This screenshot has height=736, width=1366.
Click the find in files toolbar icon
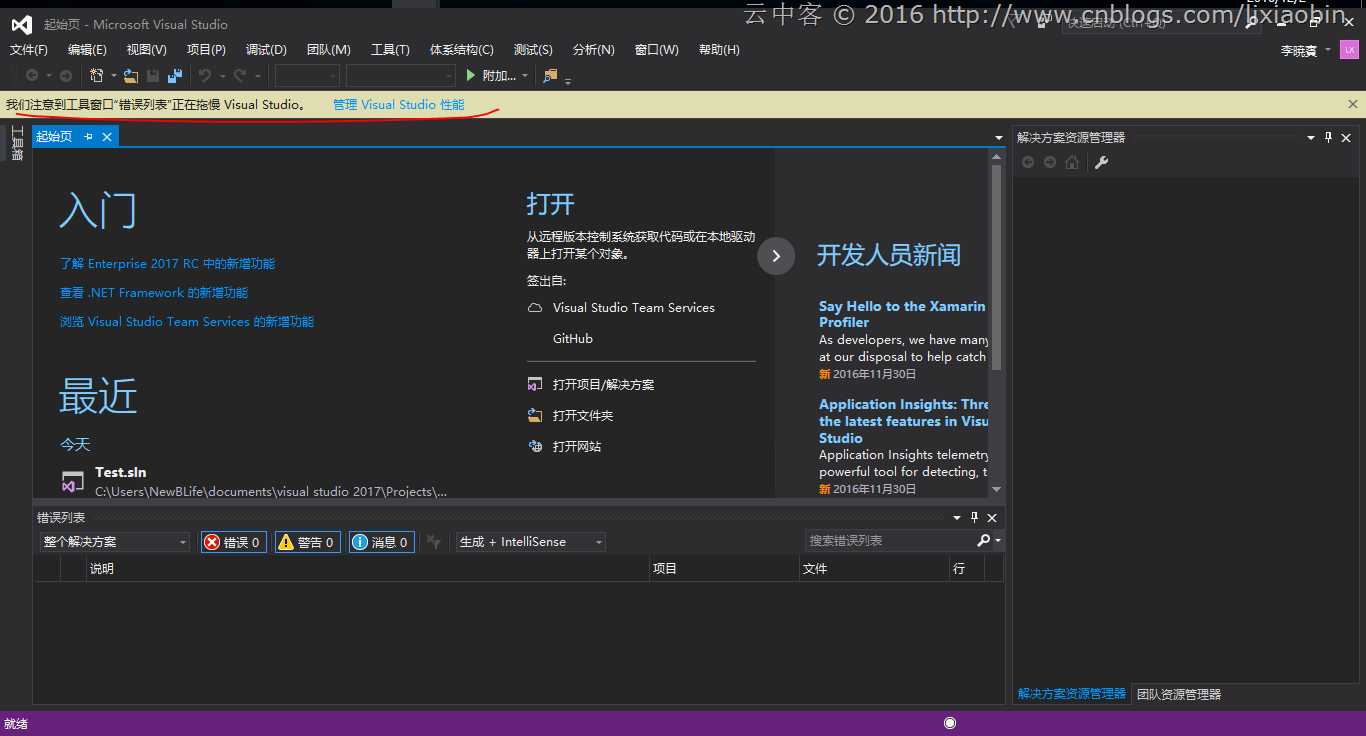point(550,76)
